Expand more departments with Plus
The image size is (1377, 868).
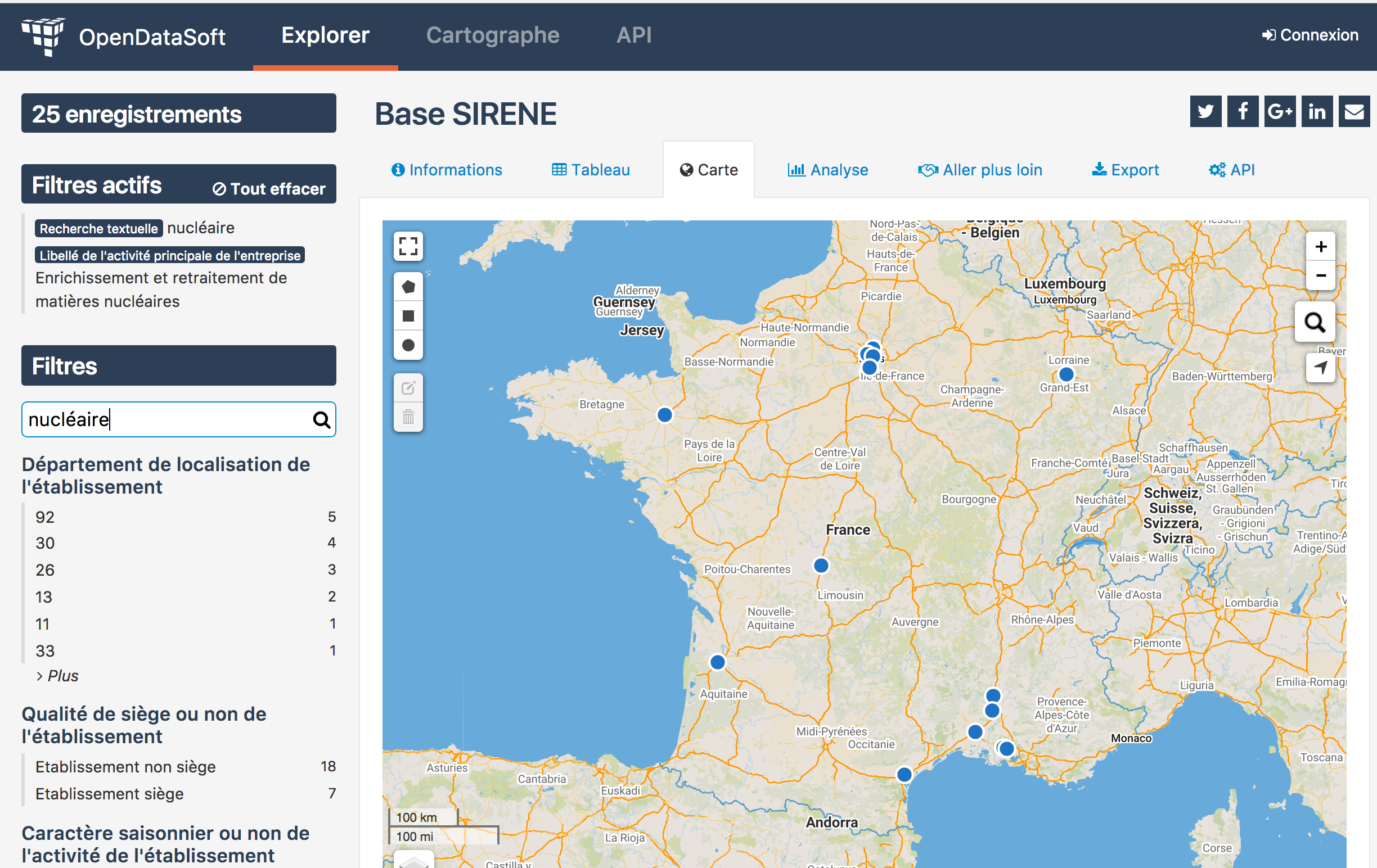(58, 675)
